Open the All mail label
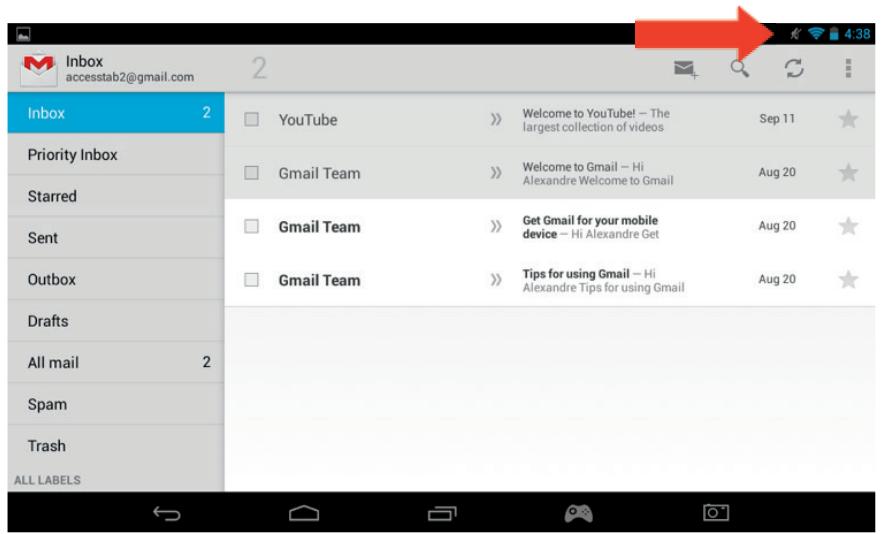The image size is (885, 534). click(116, 362)
